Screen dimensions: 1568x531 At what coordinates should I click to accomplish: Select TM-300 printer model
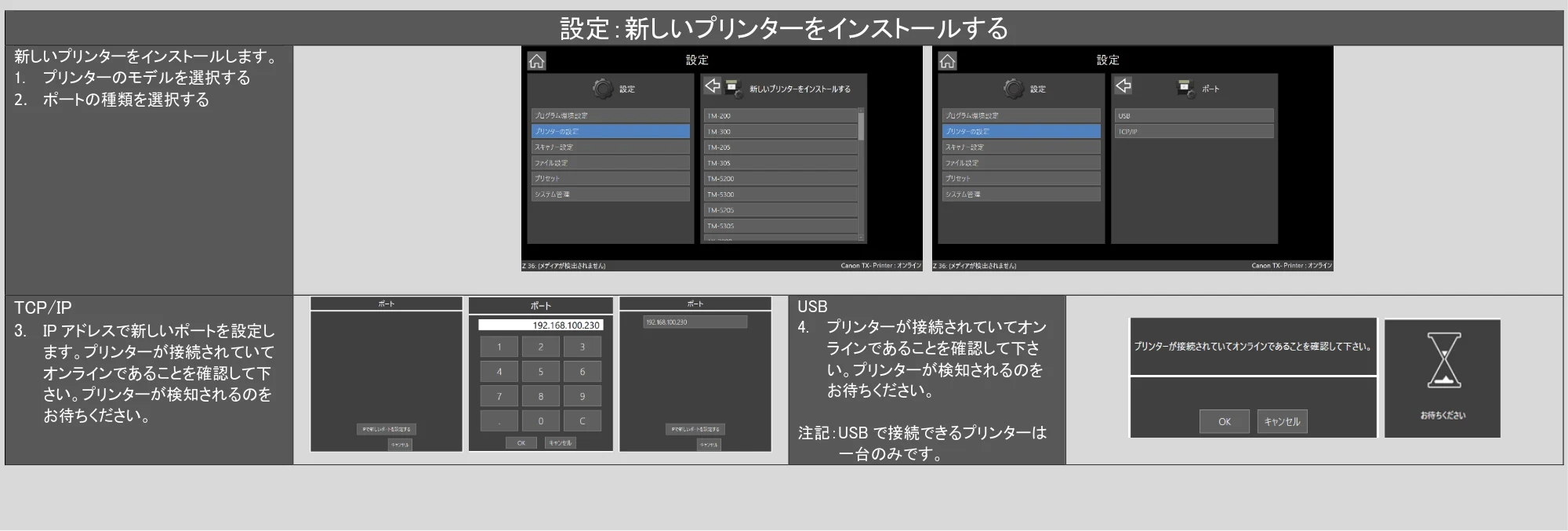[781, 131]
